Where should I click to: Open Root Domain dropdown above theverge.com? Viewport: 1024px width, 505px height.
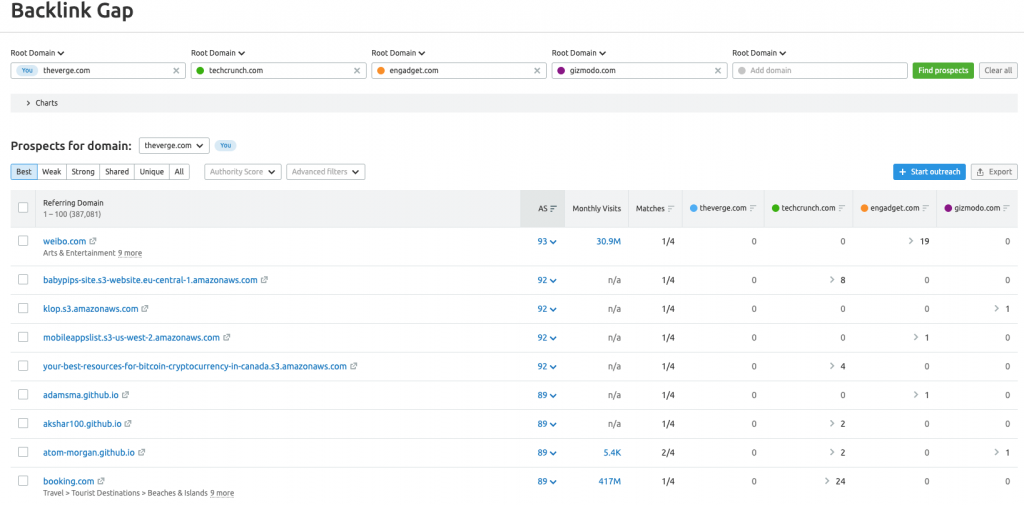(x=37, y=53)
